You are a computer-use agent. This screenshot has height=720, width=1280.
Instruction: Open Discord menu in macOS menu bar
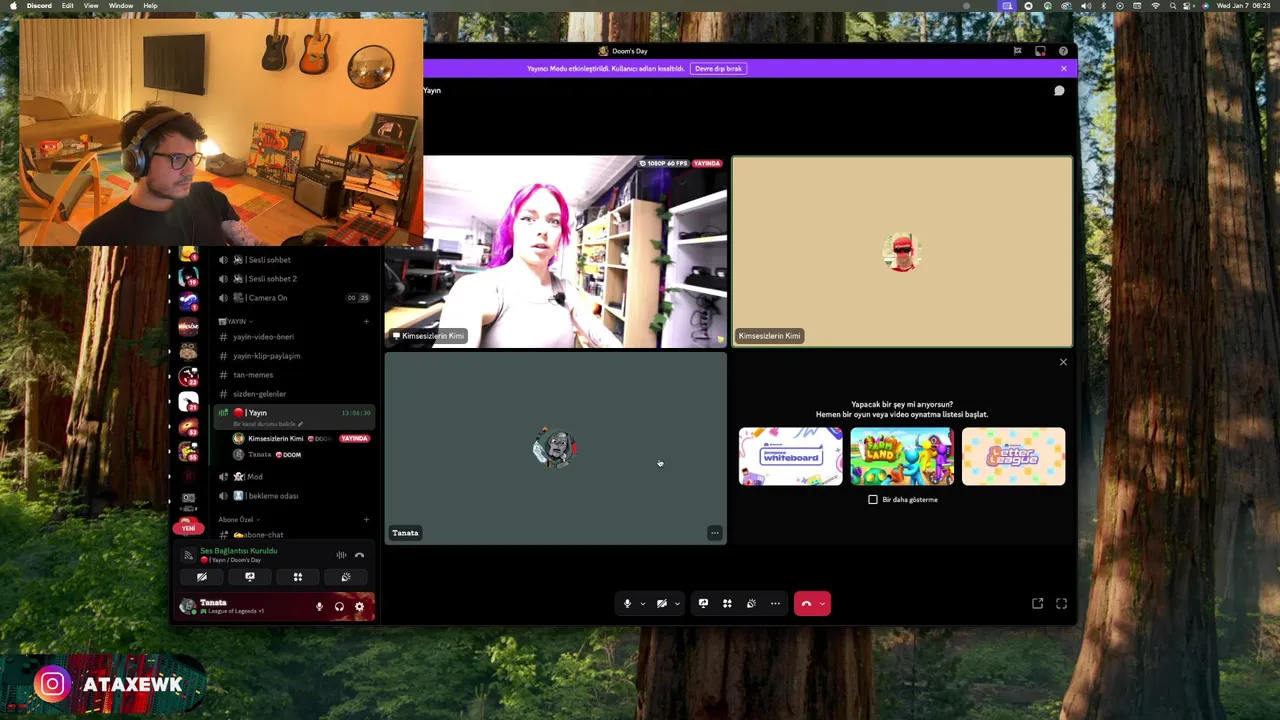click(x=39, y=6)
